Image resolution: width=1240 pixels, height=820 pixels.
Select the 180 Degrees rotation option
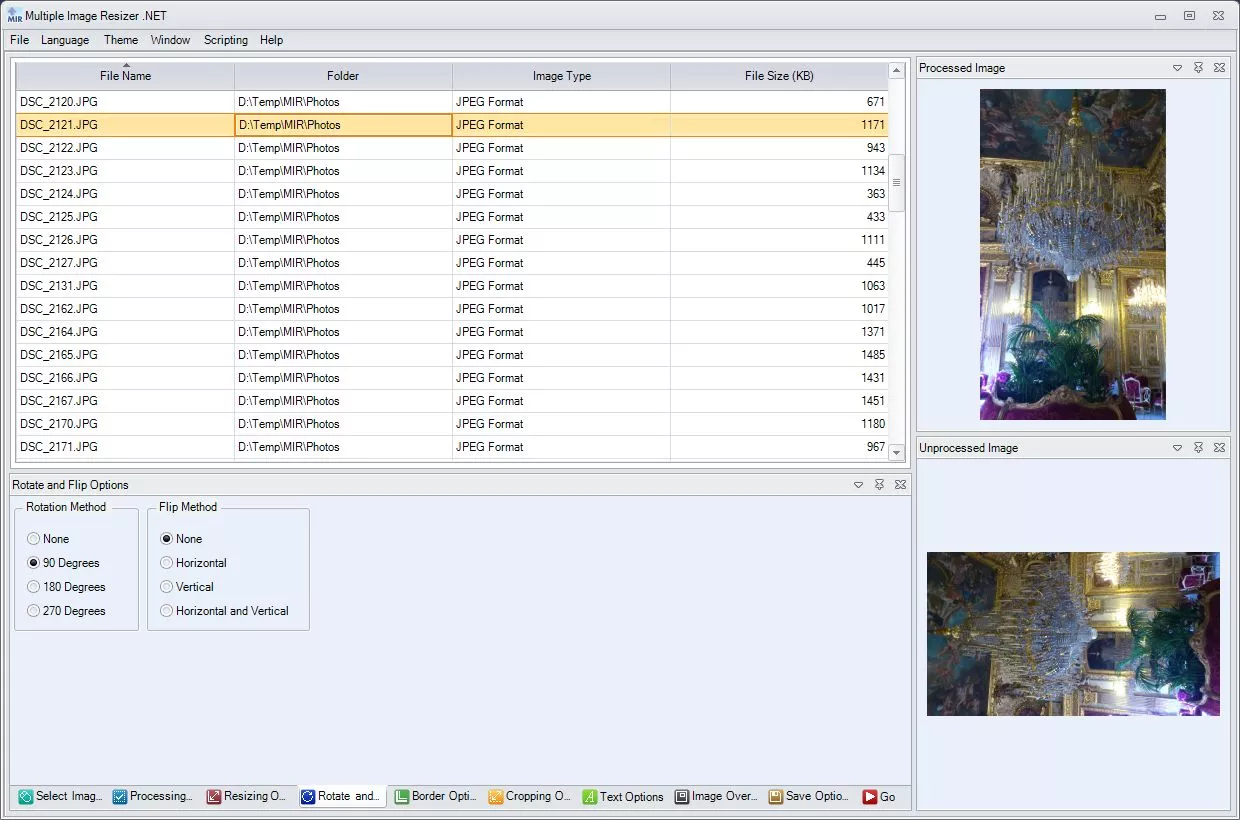click(x=32, y=587)
